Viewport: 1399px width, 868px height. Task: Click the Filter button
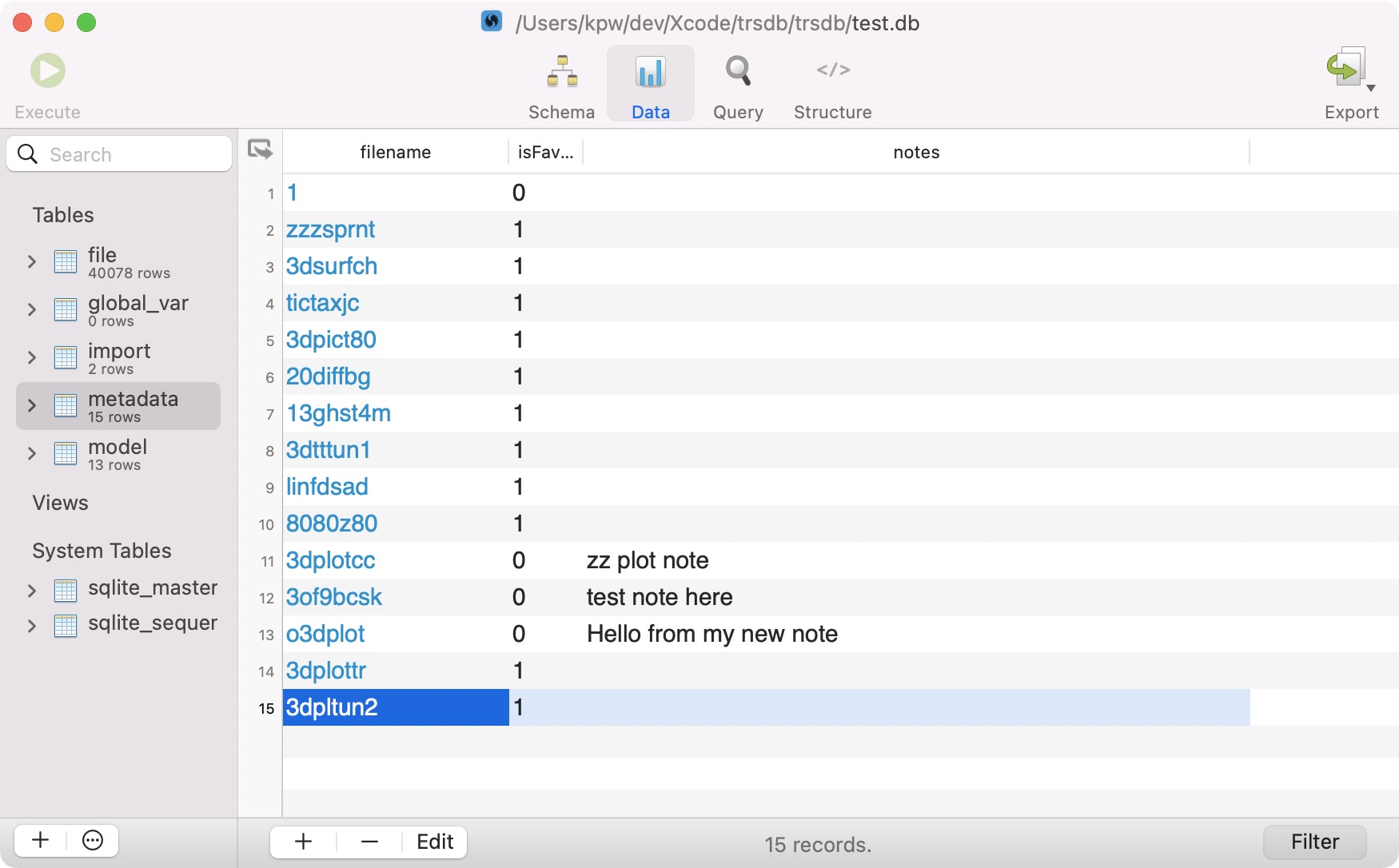(x=1315, y=842)
